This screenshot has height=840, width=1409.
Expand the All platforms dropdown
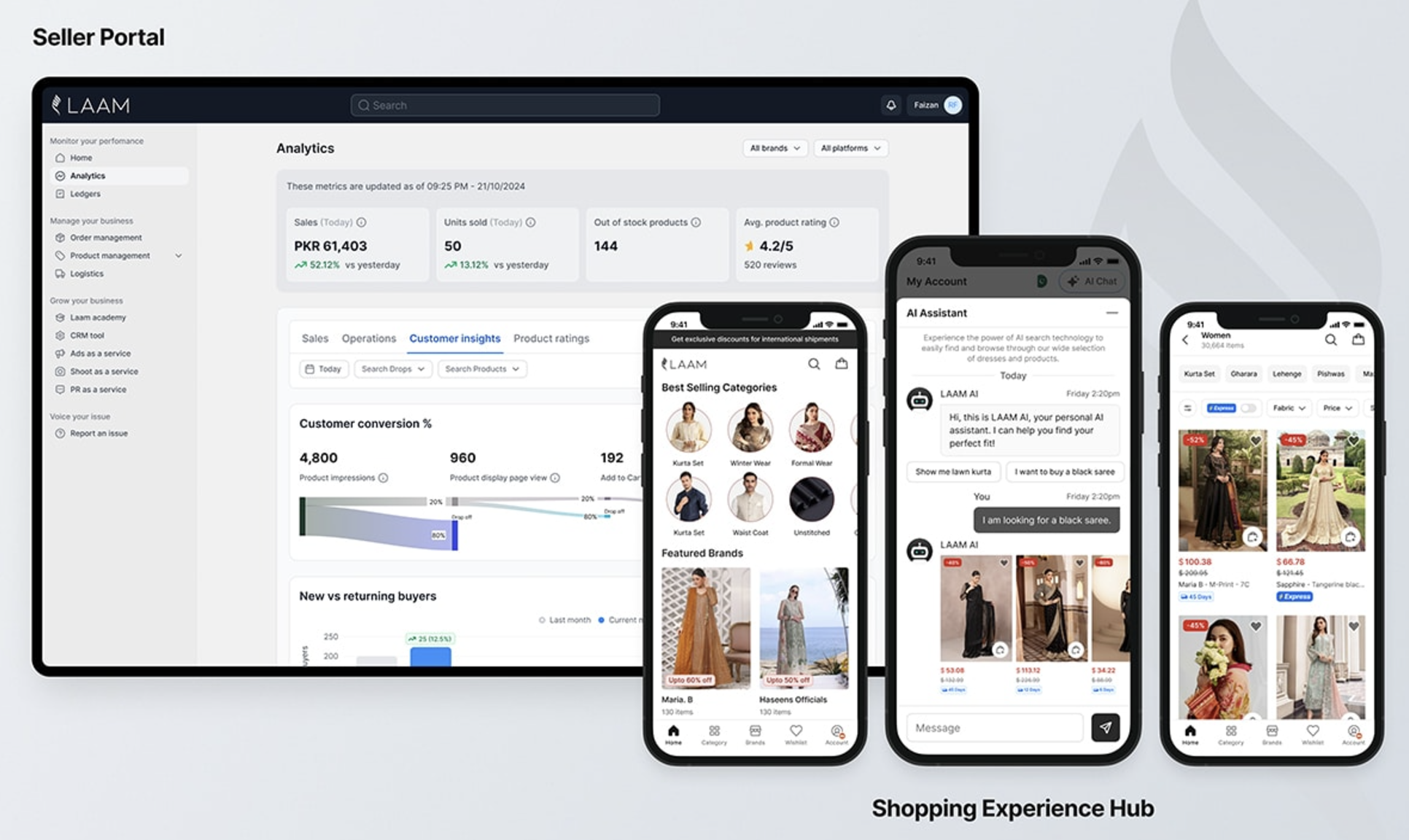click(848, 148)
